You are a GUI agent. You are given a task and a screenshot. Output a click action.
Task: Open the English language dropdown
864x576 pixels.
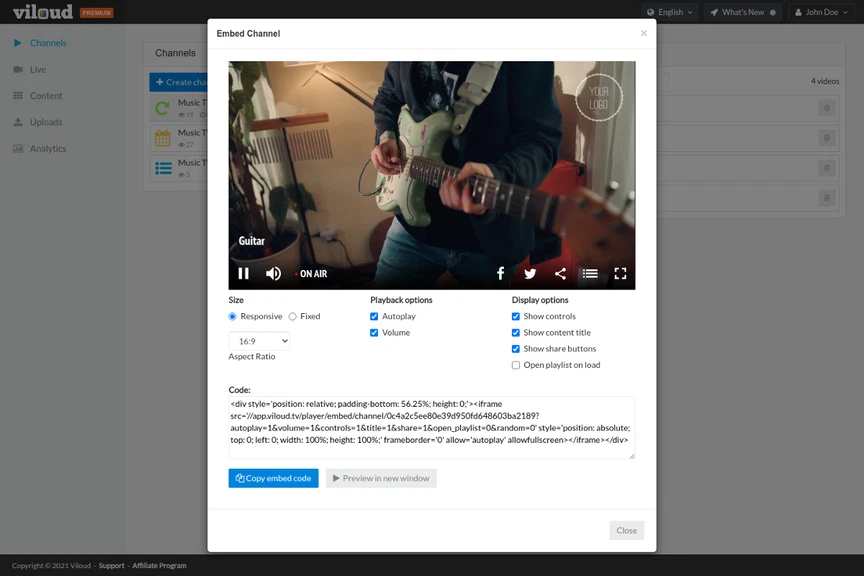668,12
